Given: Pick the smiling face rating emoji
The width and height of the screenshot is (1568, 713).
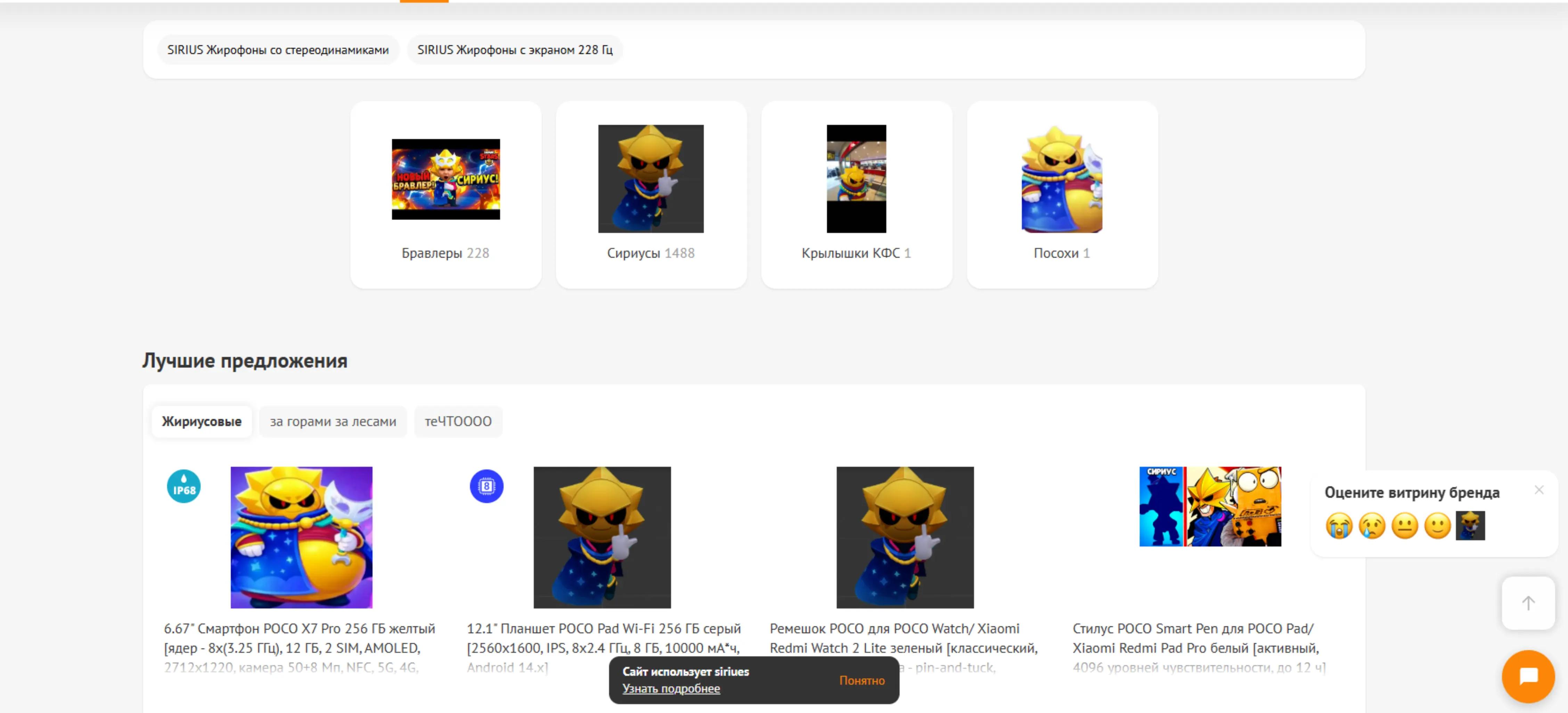Looking at the screenshot, I should pos(1438,526).
